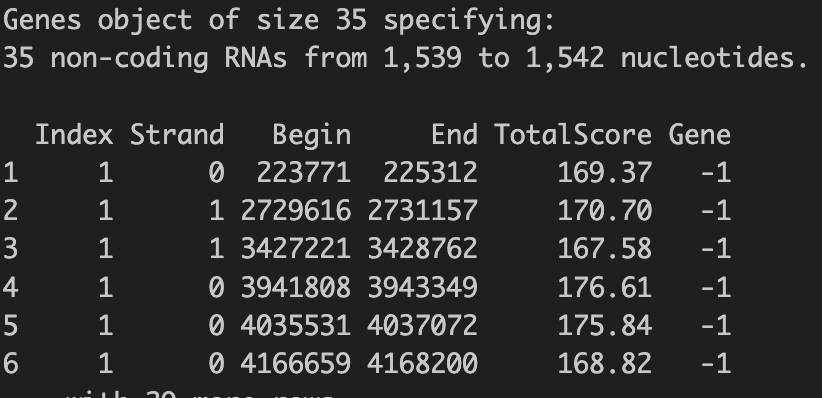Click the Begin value 3941808
Screen dimensions: 822x398
coord(296,287)
